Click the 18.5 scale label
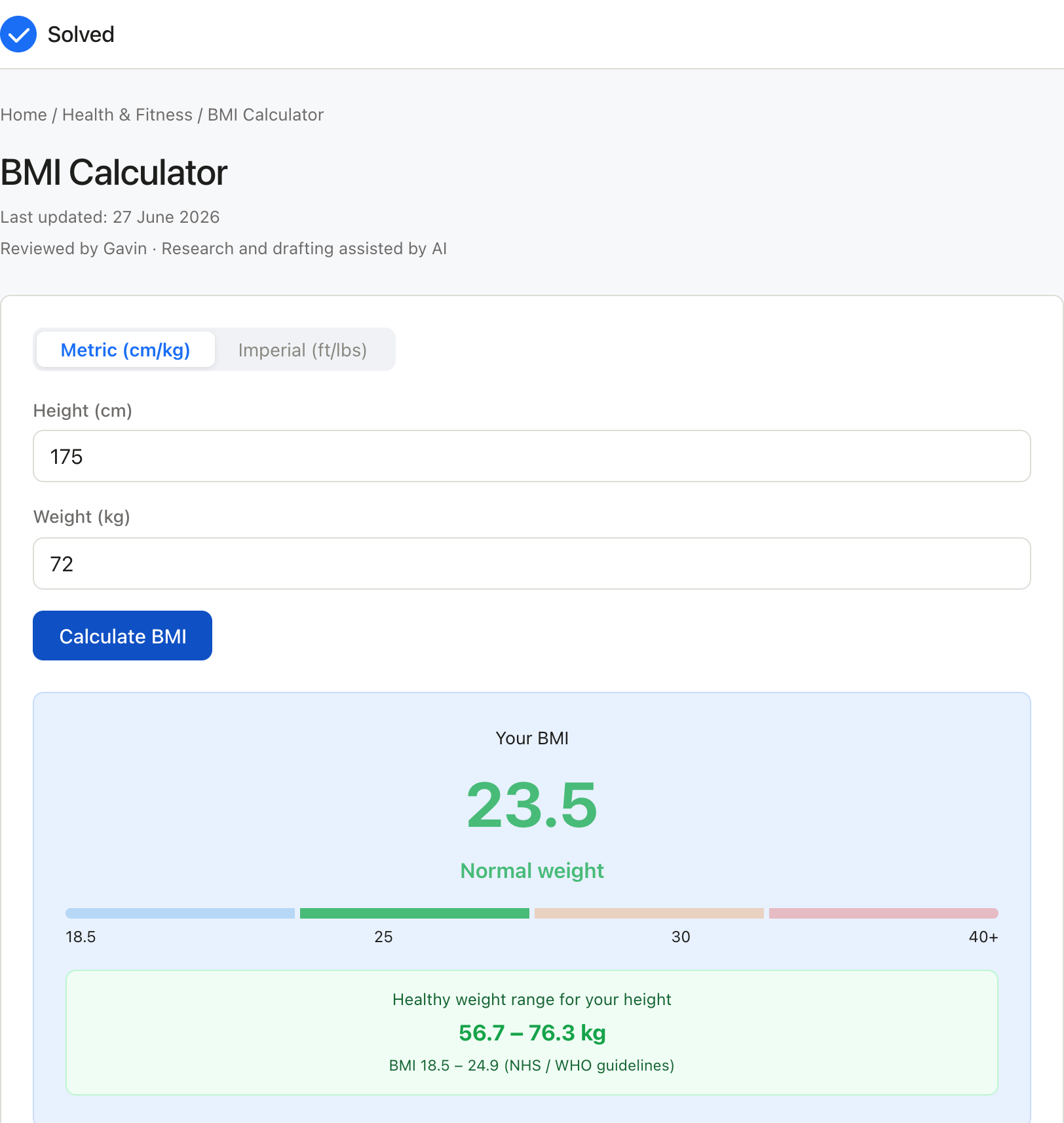This screenshot has height=1123, width=1064. [81, 937]
